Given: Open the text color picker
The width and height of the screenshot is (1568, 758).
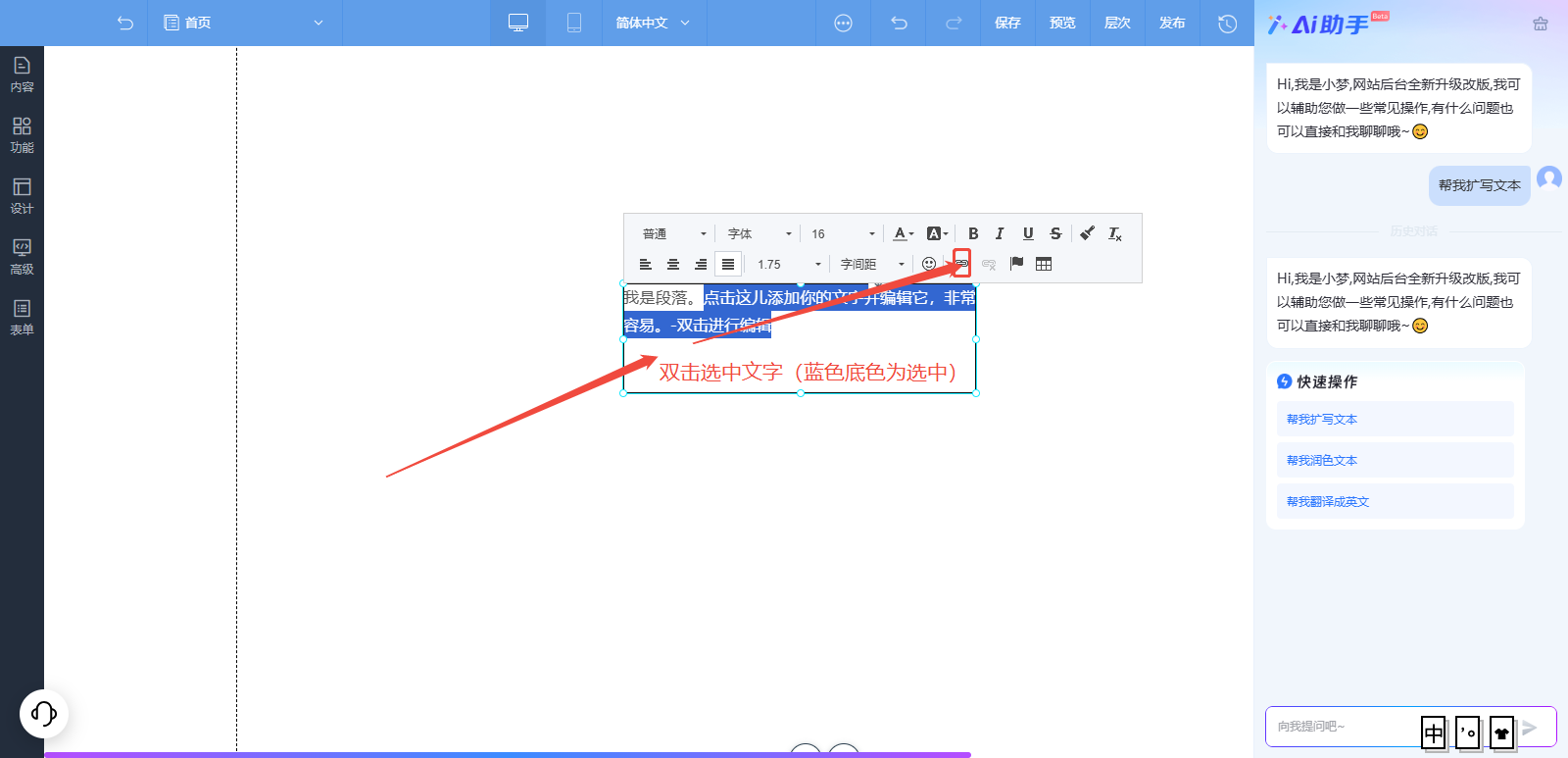Looking at the screenshot, I should (903, 233).
